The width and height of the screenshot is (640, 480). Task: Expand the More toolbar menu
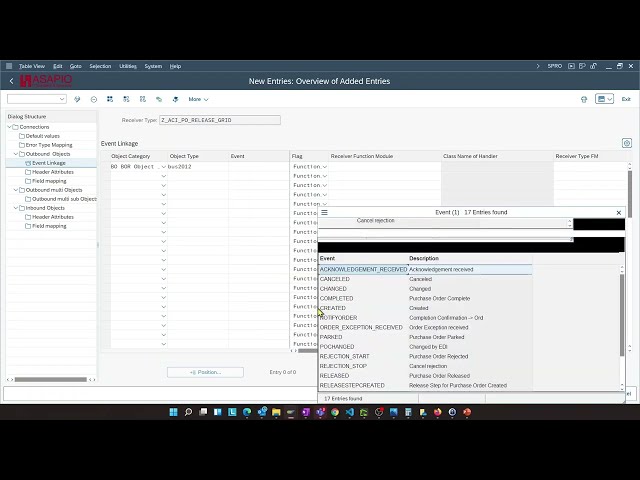pyautogui.click(x=198, y=99)
